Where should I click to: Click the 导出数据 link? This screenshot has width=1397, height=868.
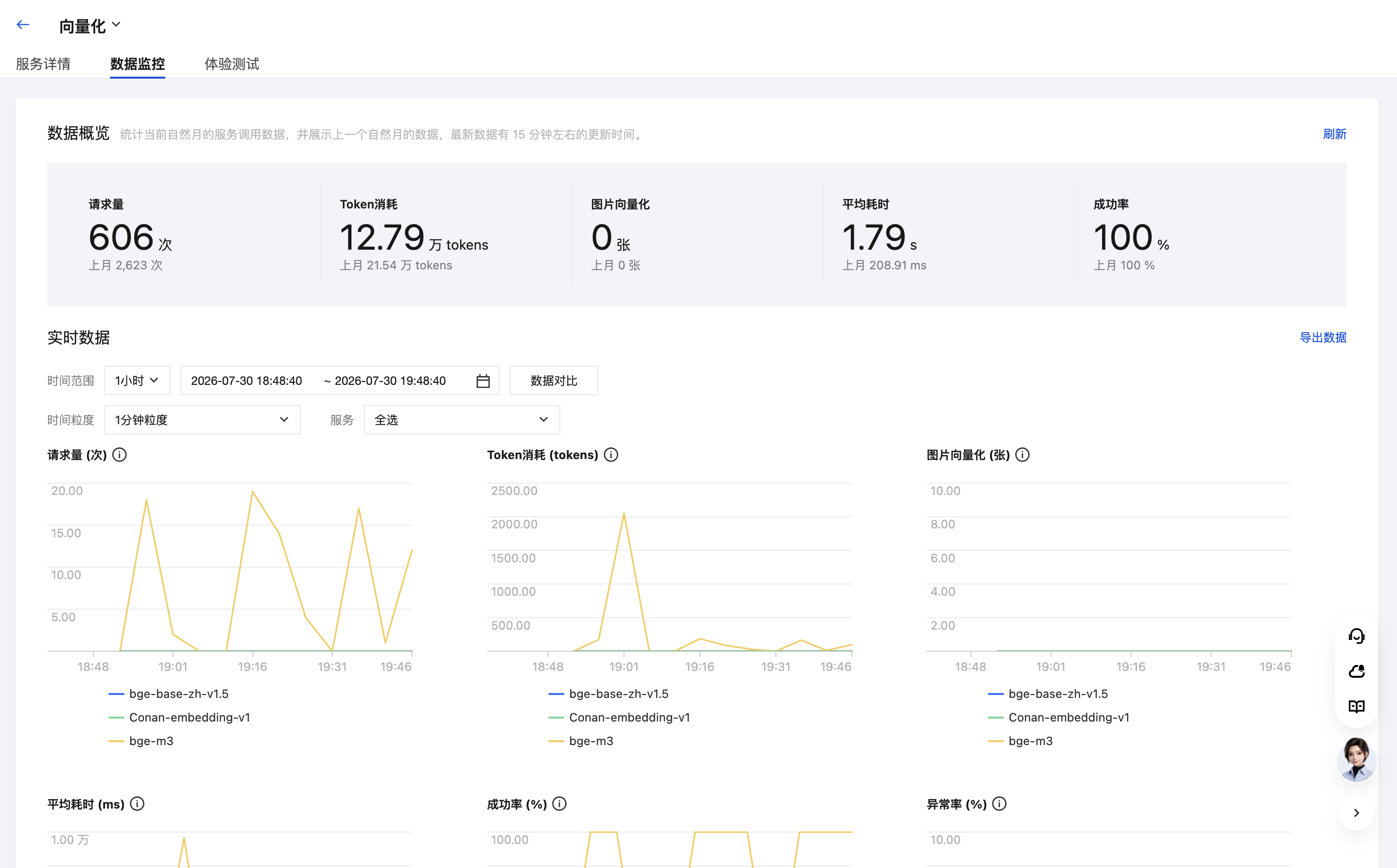click(x=1323, y=338)
